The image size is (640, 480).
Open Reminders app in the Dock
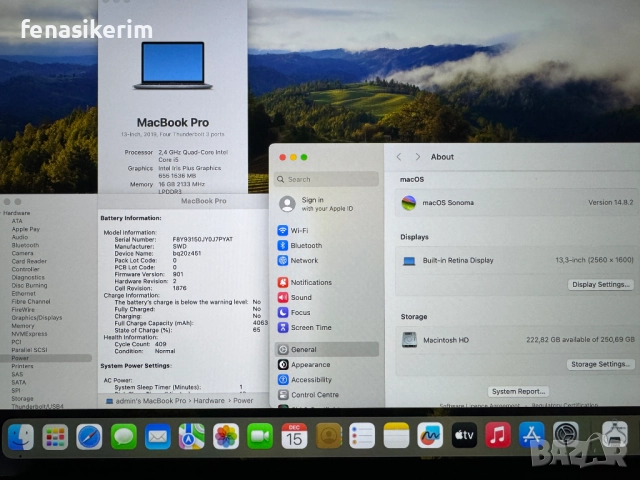[362, 436]
